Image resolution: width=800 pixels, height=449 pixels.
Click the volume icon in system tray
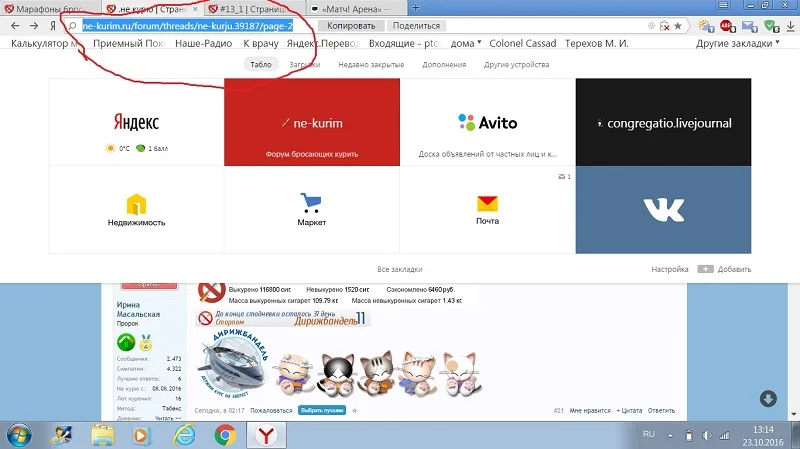pyautogui.click(x=707, y=435)
